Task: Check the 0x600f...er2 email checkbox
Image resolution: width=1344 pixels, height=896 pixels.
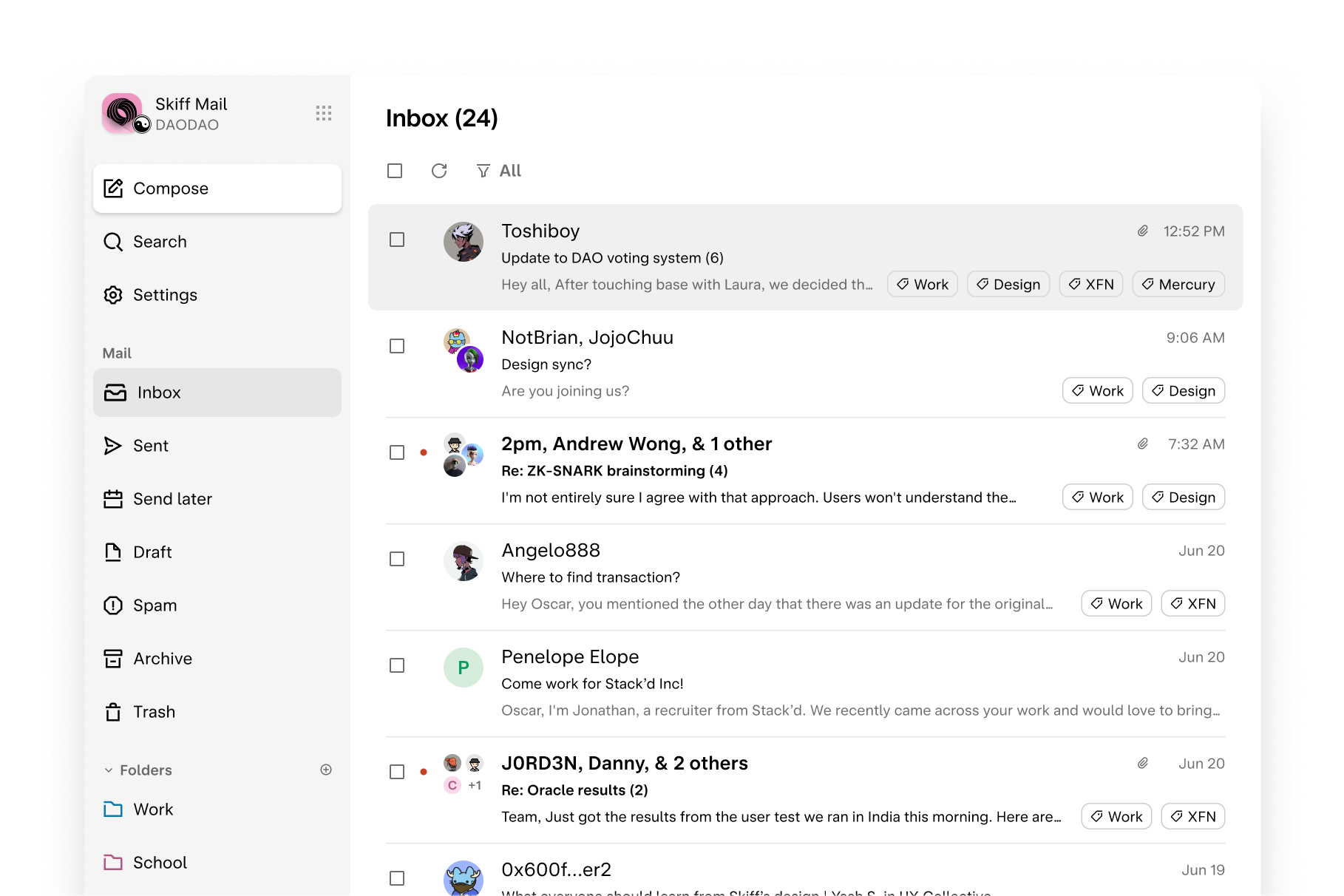Action: point(397,878)
